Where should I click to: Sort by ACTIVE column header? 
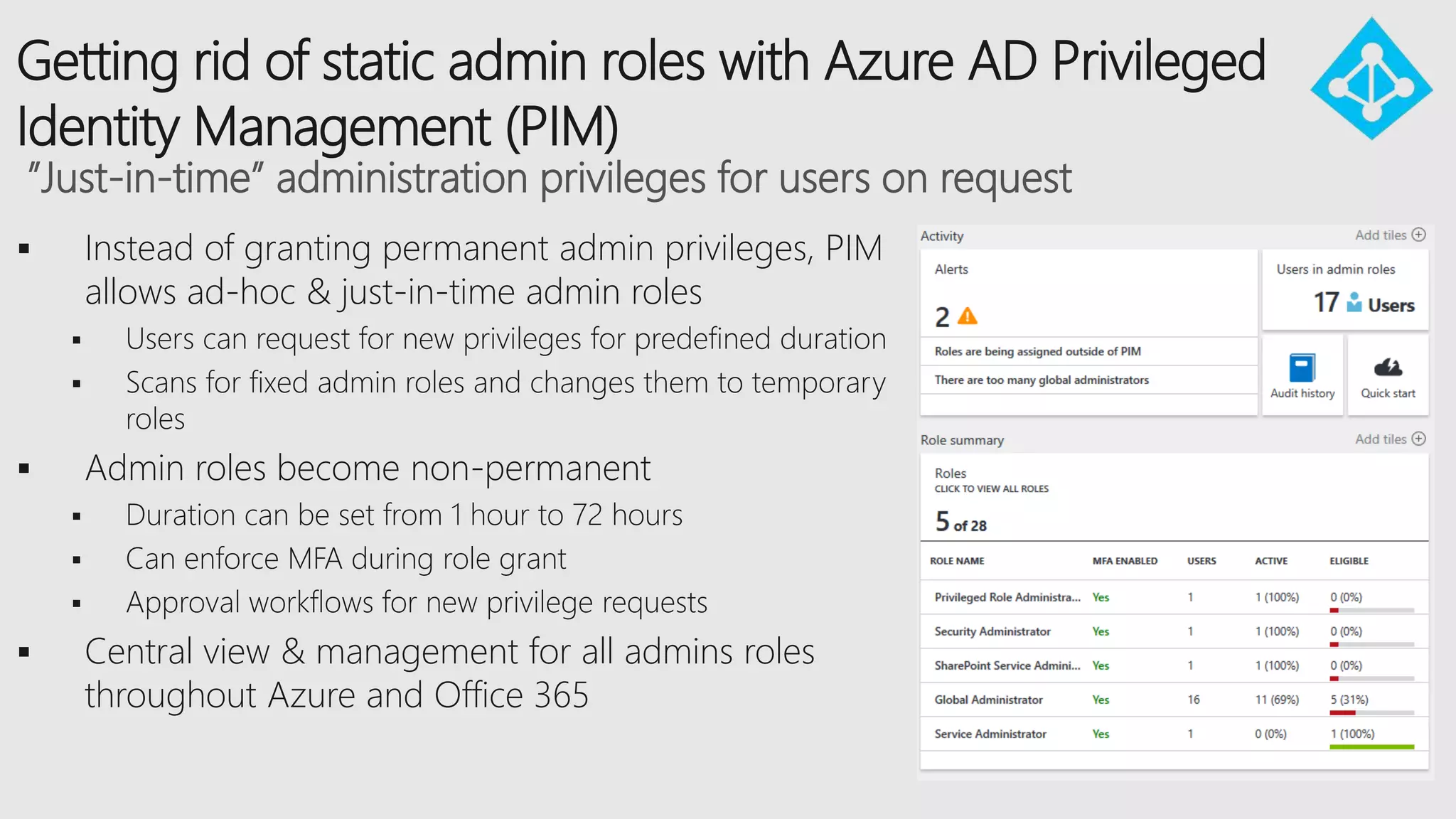pyautogui.click(x=1271, y=561)
